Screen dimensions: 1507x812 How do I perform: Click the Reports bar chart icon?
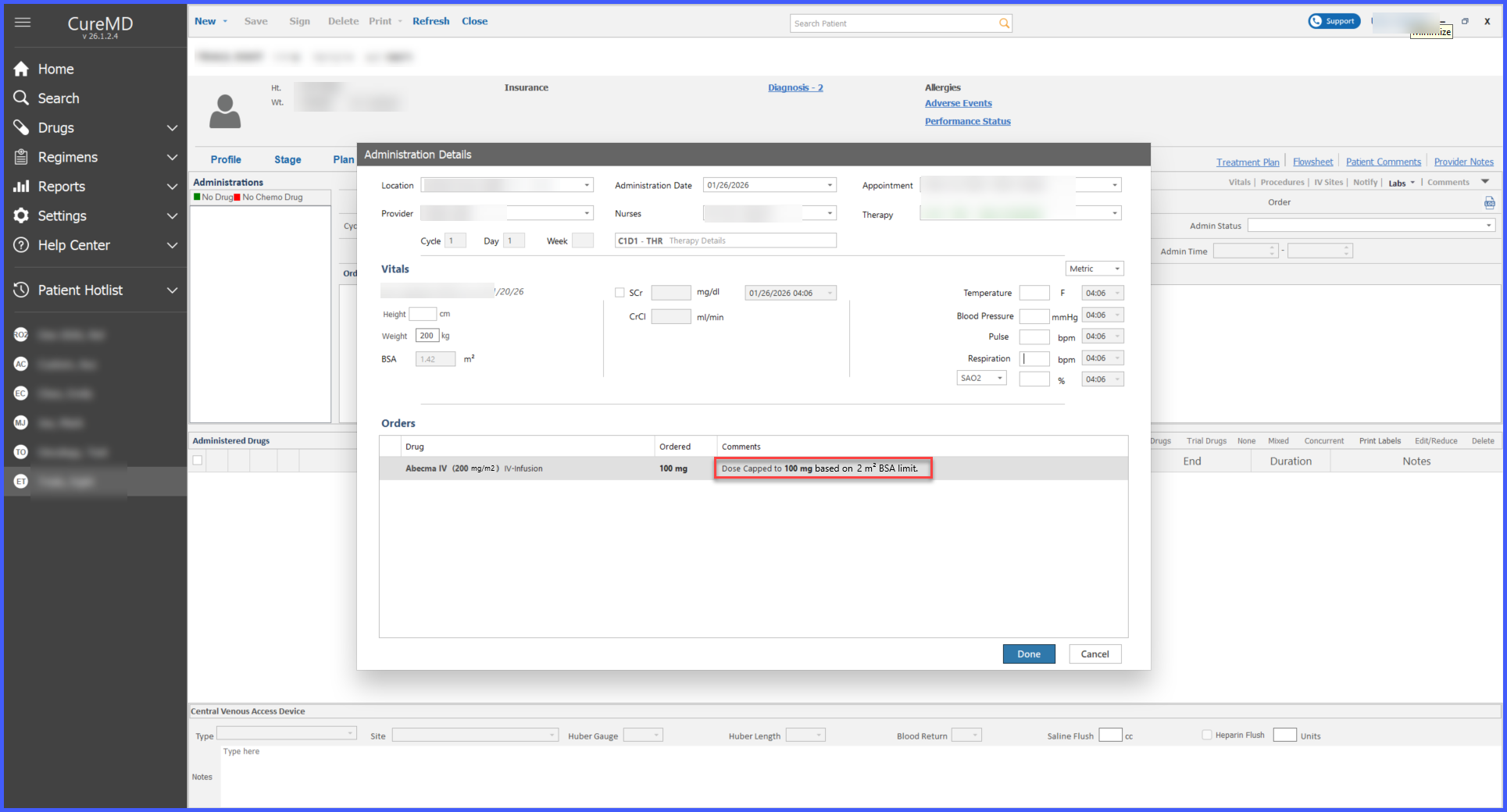[x=21, y=186]
